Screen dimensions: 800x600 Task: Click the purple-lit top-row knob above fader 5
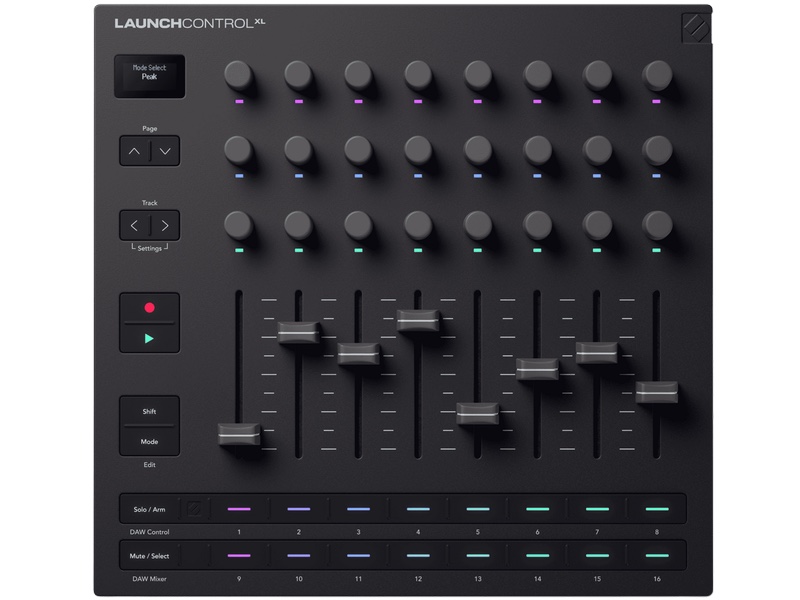(x=478, y=76)
